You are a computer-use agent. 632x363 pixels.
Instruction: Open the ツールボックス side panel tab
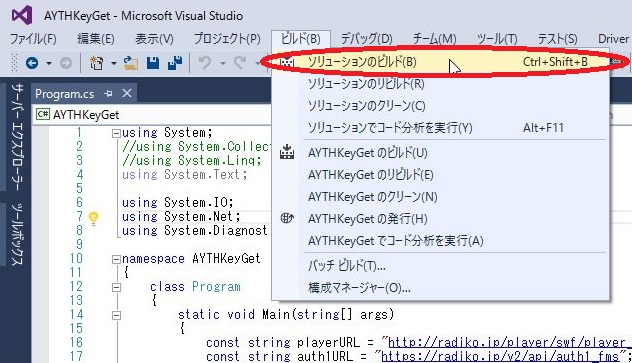click(16, 234)
